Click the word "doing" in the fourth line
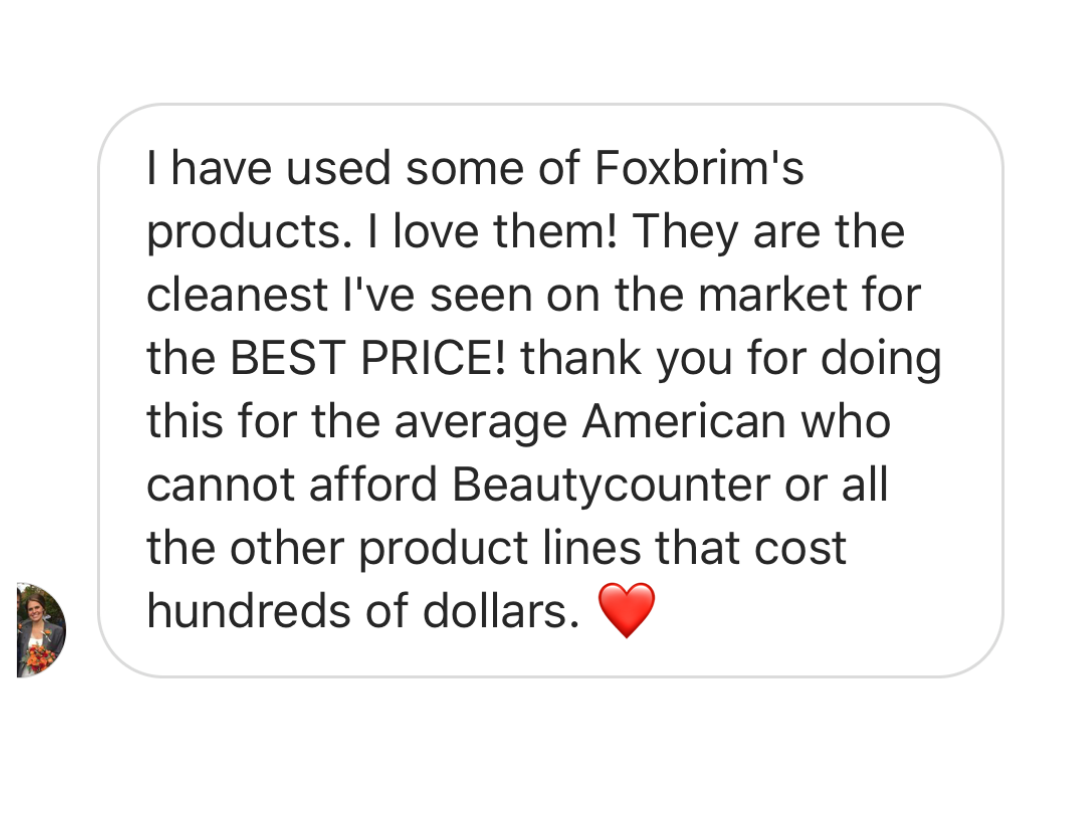 pos(881,360)
